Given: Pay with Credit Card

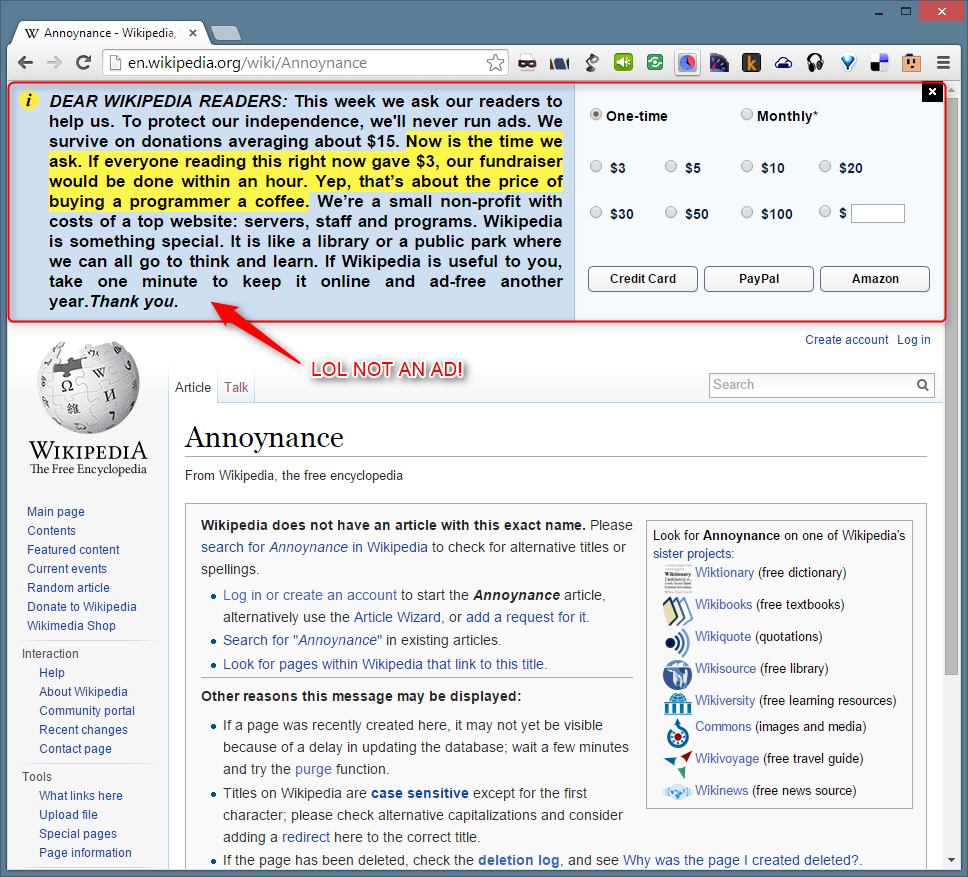Looking at the screenshot, I should pyautogui.click(x=643, y=279).
